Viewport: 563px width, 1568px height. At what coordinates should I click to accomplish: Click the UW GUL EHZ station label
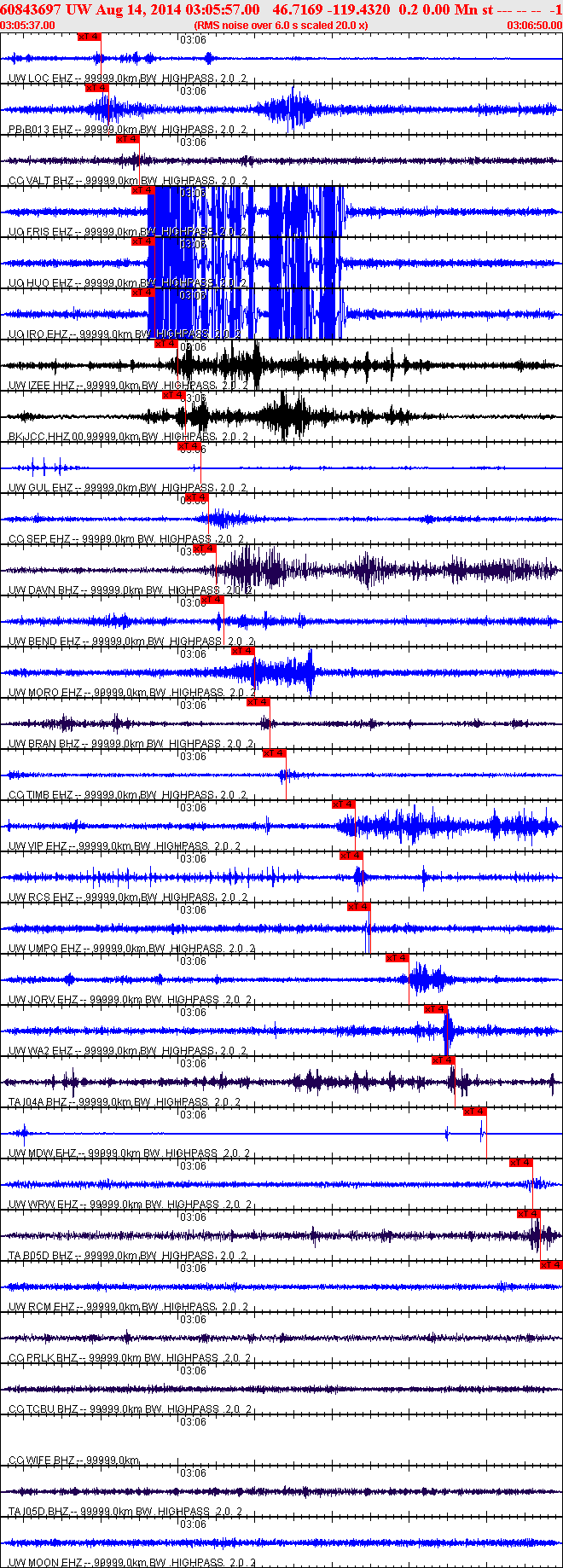pos(40,488)
